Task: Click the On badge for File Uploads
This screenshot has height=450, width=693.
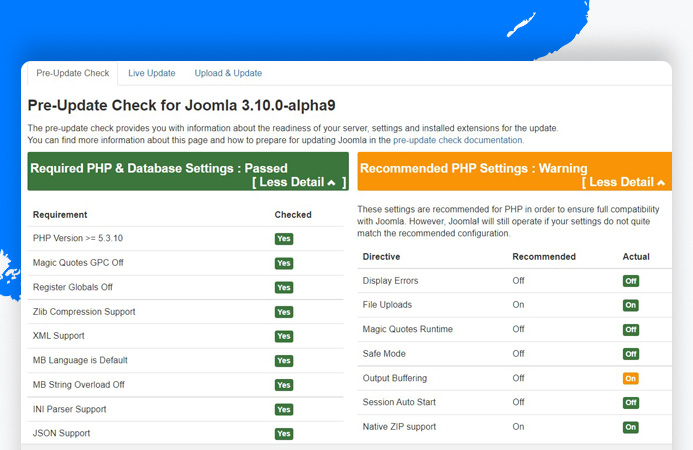Action: click(631, 305)
